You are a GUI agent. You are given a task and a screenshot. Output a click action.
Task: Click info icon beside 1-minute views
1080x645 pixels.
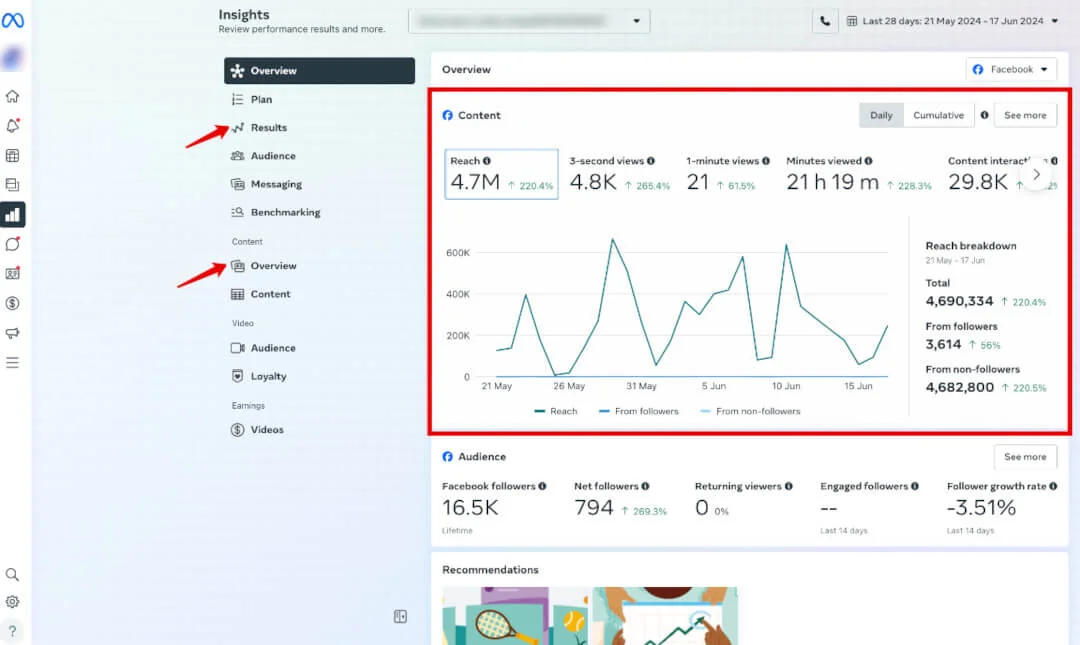(x=766, y=161)
